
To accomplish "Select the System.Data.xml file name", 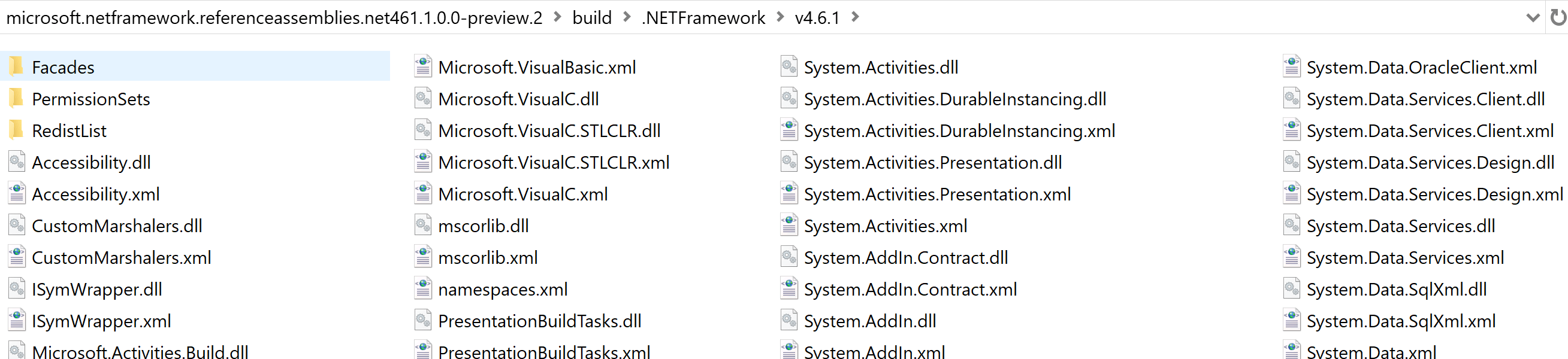I will [1371, 352].
